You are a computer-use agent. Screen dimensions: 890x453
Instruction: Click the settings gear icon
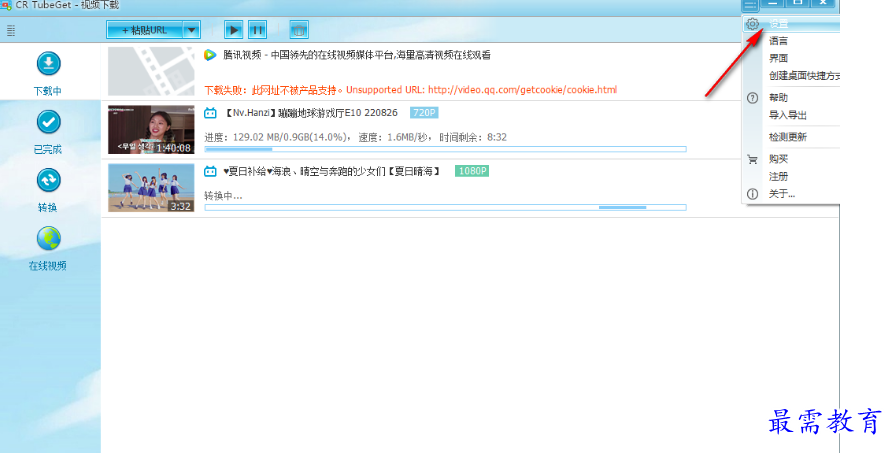coord(752,24)
